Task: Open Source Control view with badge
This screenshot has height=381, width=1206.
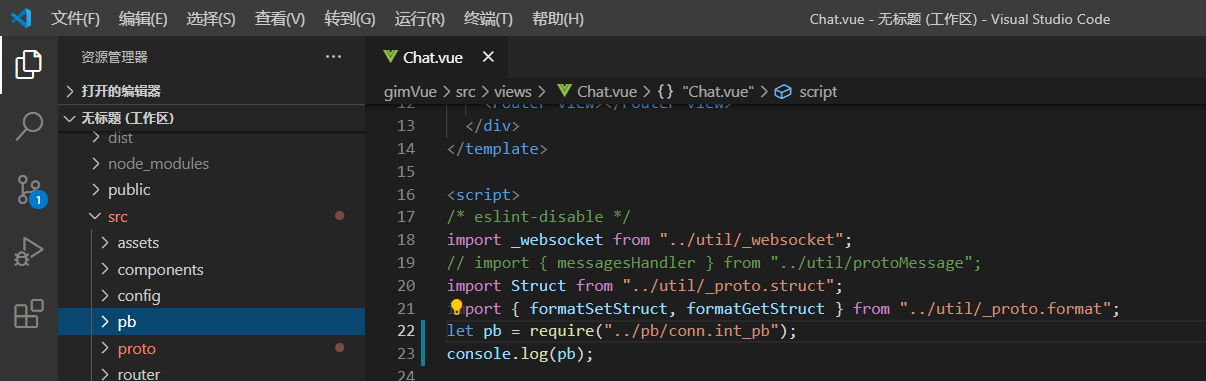Action: pos(29,189)
